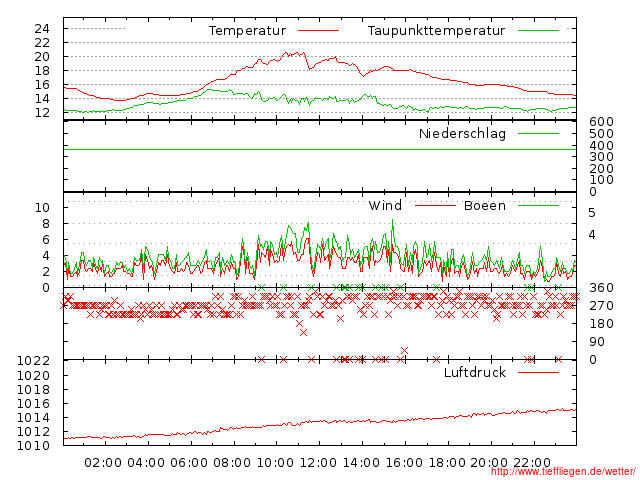Select the 10:00 time axis label
Viewport: 640px width, 480px height.
coord(275,463)
